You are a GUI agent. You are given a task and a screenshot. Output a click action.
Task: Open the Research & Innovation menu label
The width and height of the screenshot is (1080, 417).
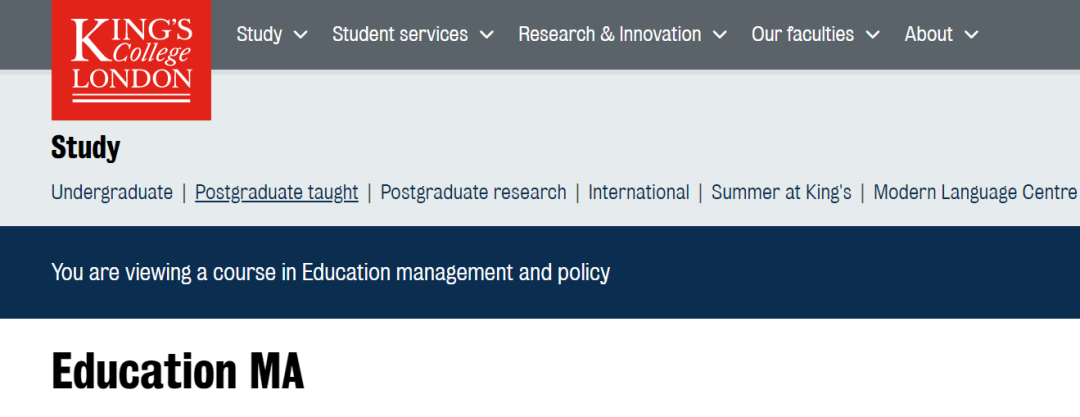[609, 34]
